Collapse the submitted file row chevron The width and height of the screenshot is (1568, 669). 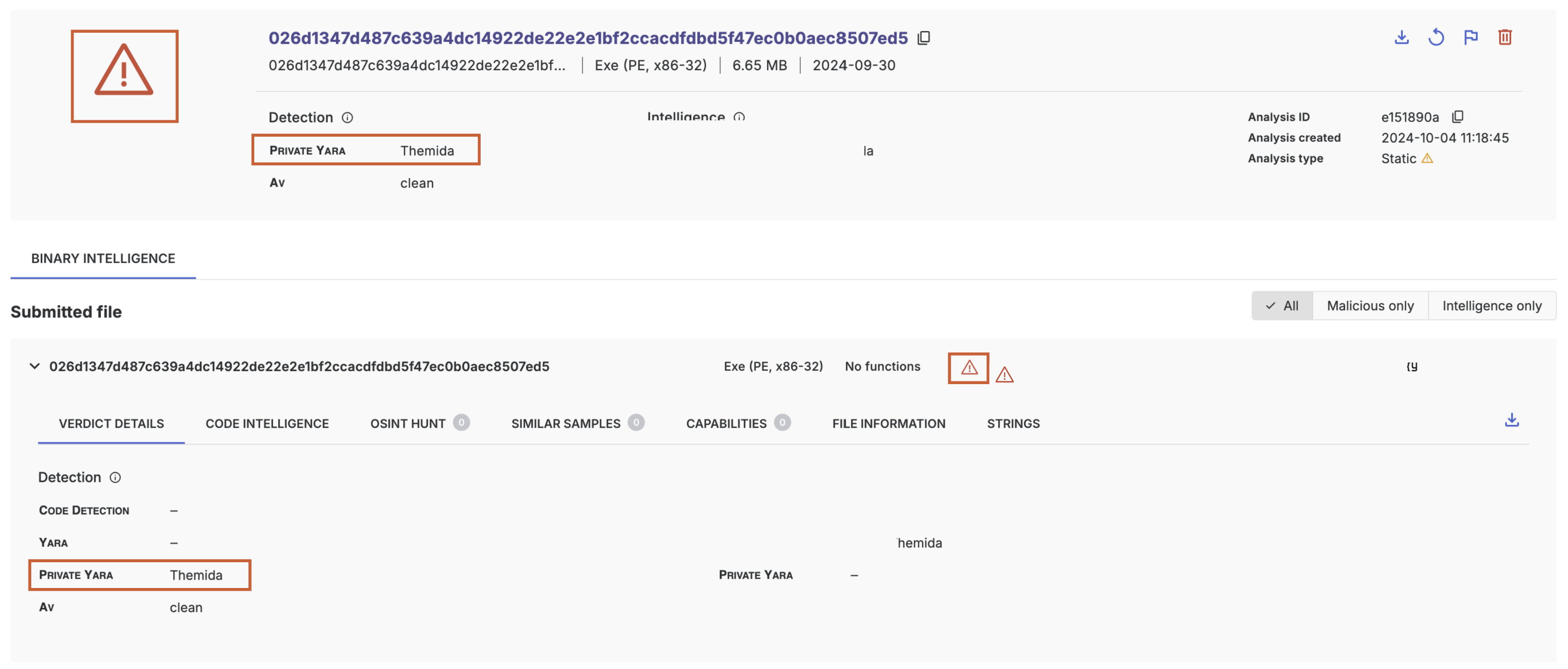35,366
